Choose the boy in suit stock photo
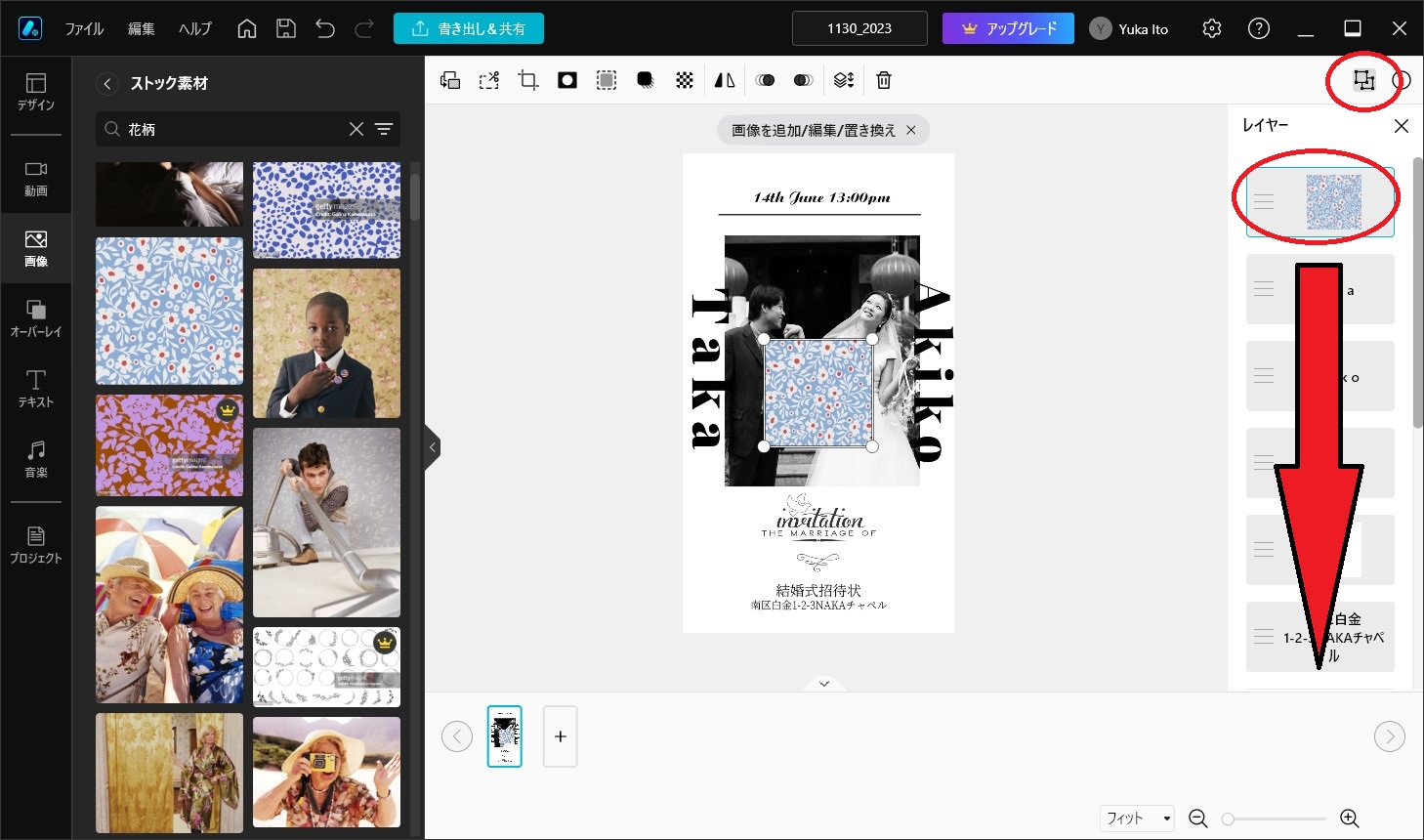Viewport: 1424px width, 840px height. (326, 343)
